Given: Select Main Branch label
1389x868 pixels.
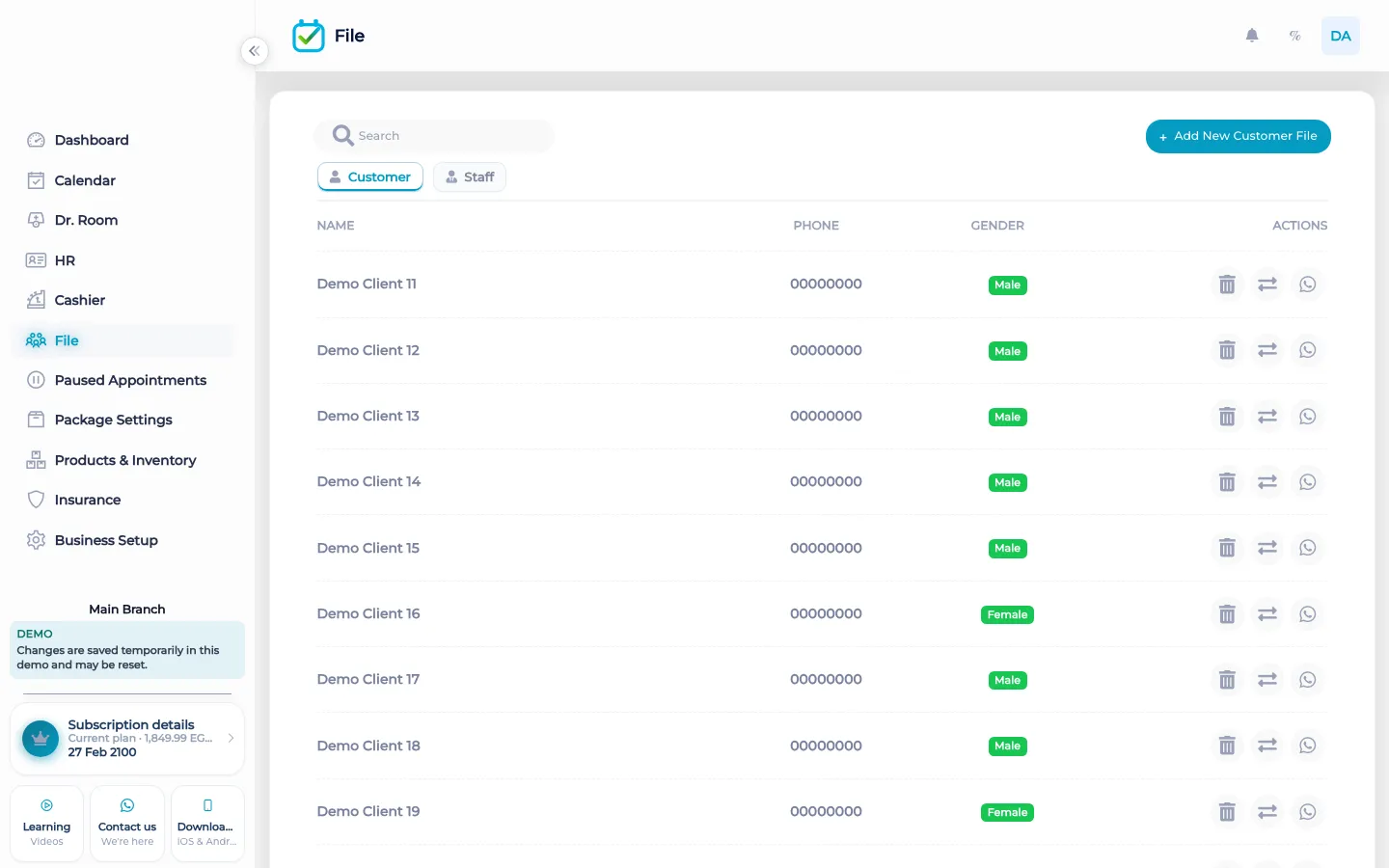Looking at the screenshot, I should pyautogui.click(x=127, y=610).
